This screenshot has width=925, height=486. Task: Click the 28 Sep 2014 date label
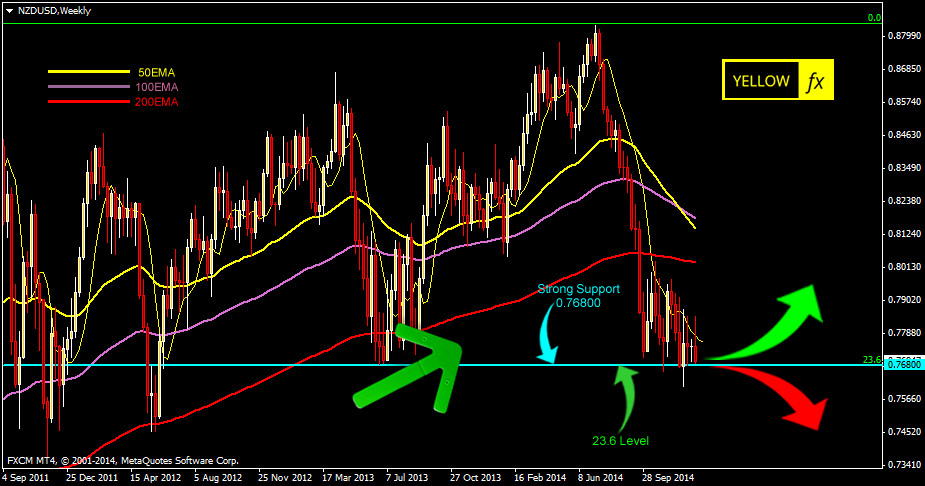pos(668,477)
